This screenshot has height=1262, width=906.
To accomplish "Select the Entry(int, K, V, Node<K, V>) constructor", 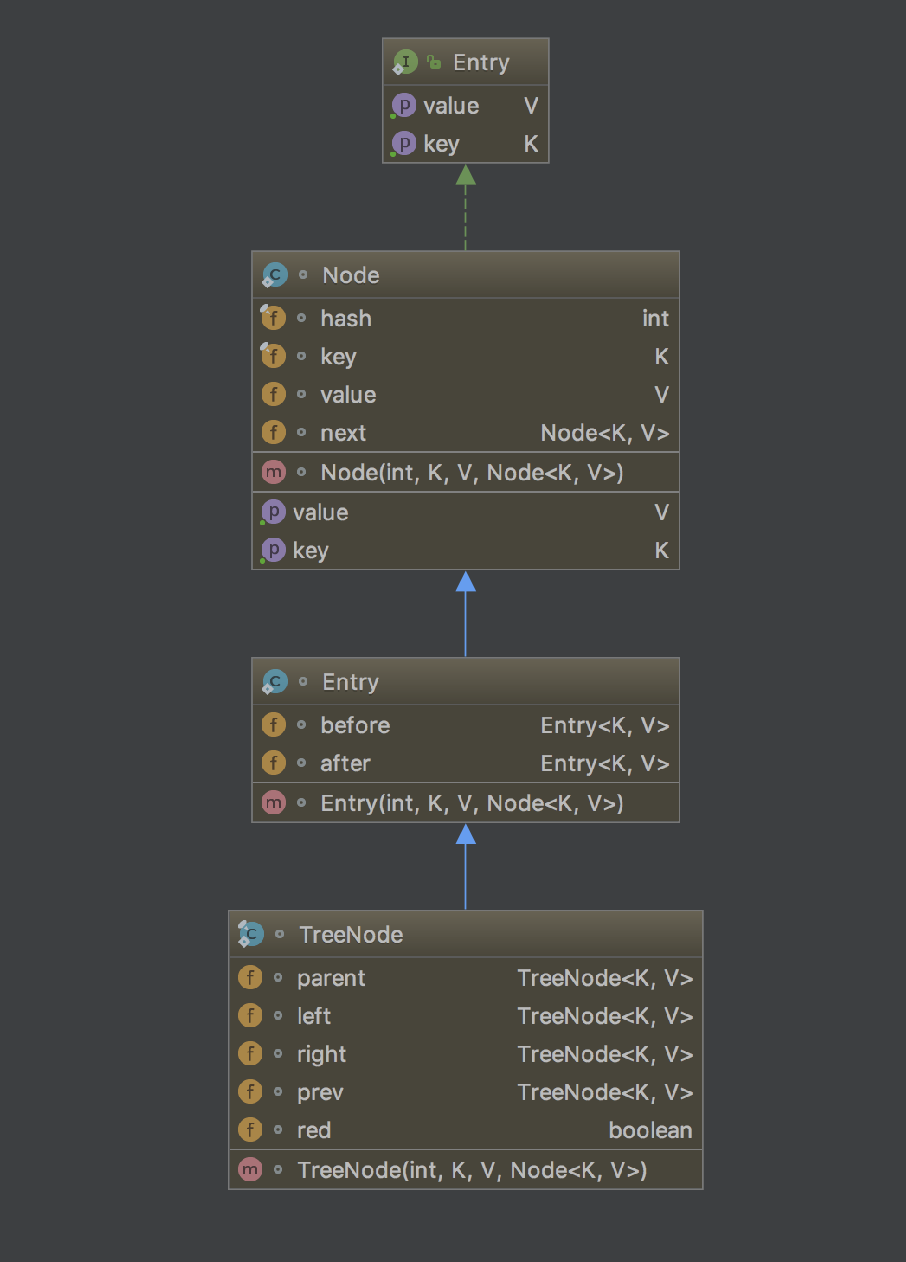I will (x=471, y=803).
